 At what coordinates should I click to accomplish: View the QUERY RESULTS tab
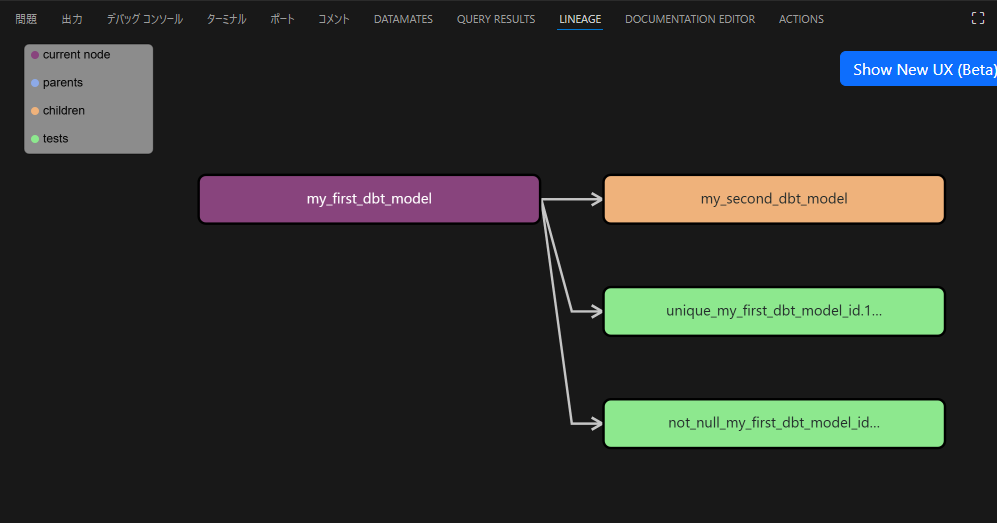pyautogui.click(x=496, y=19)
